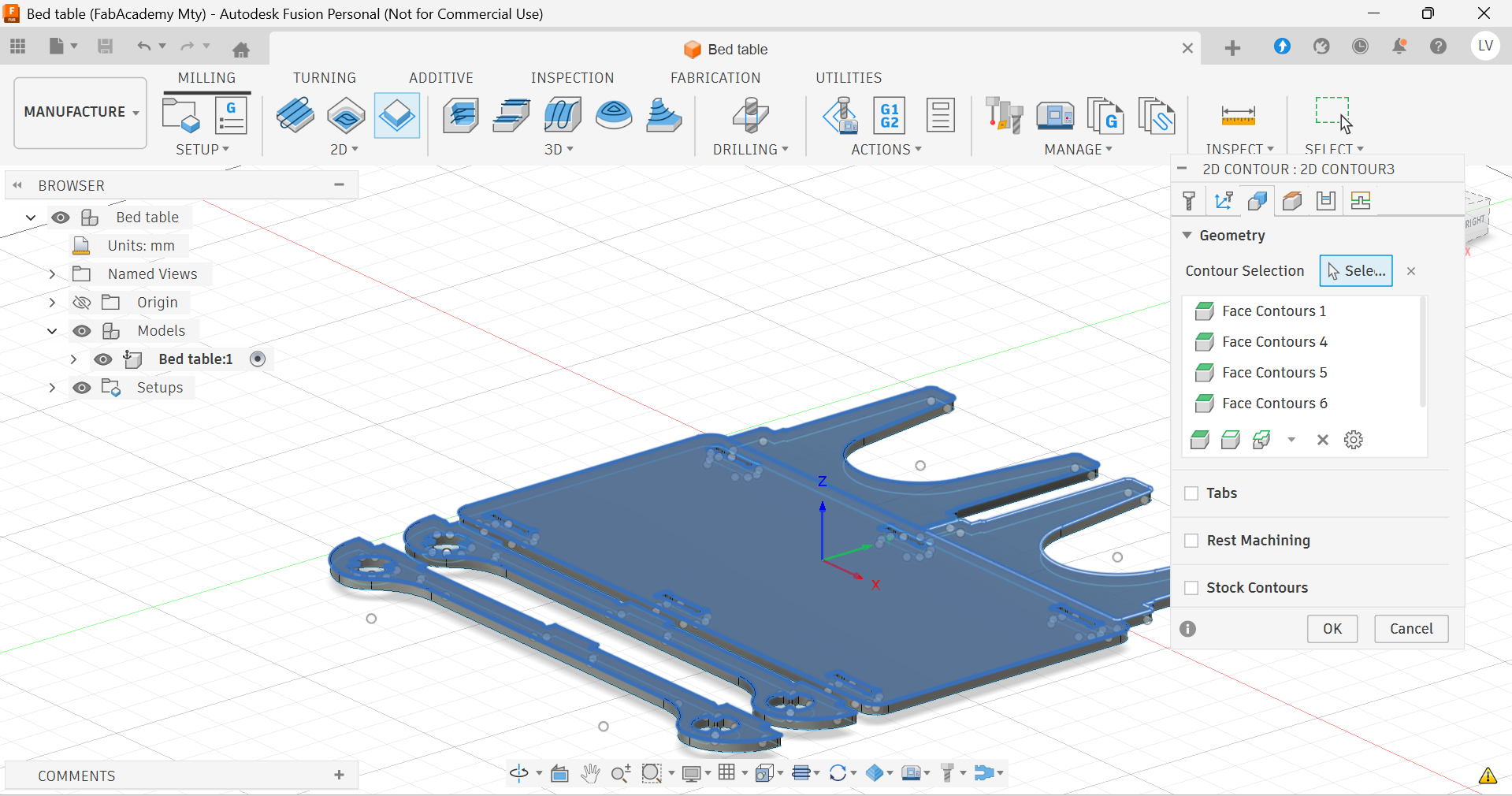The height and width of the screenshot is (796, 1512).
Task: Click the Home icon in top bar
Action: pos(241,50)
